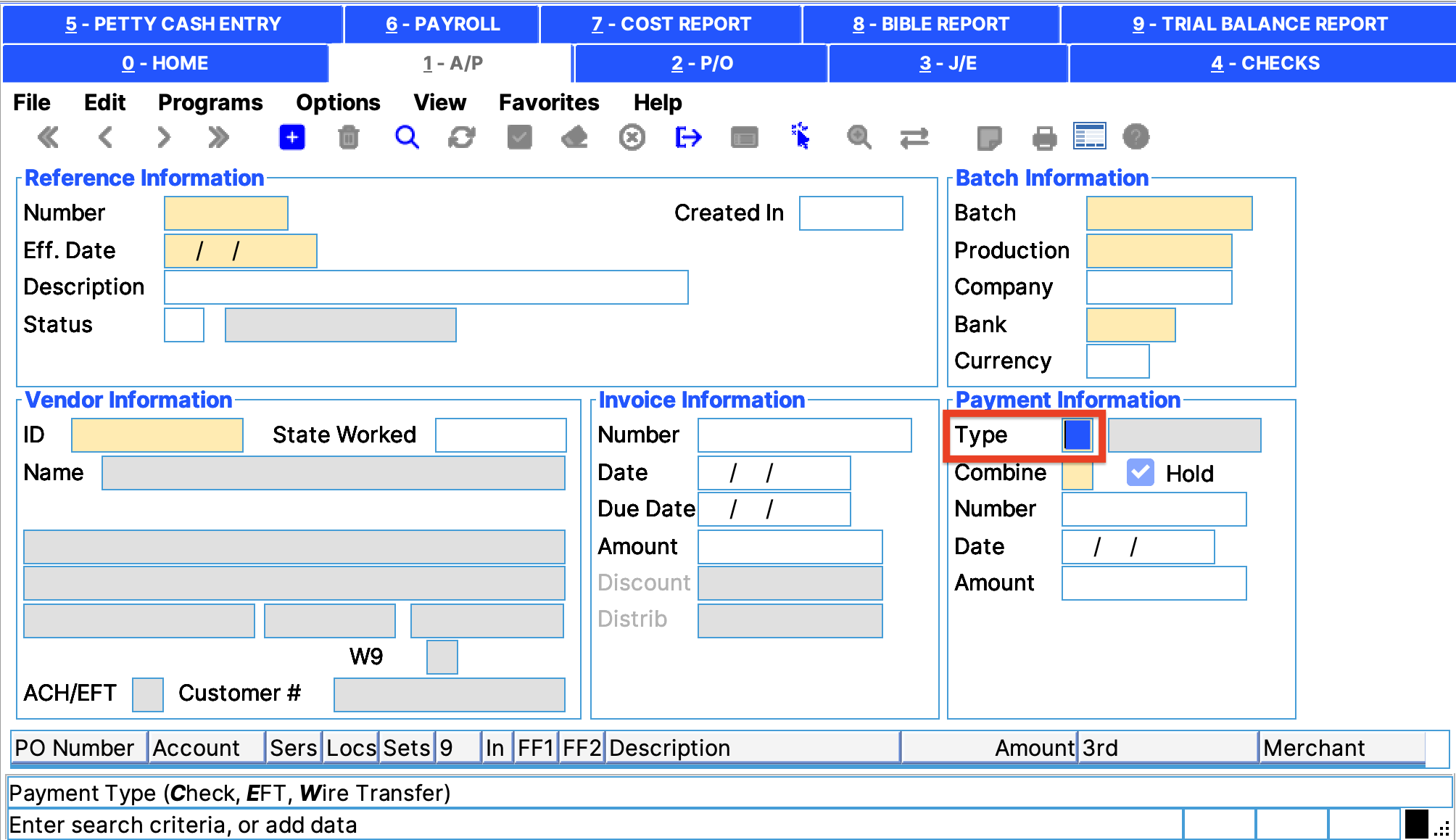The height and width of the screenshot is (840, 1456).
Task: Jump to last record with double-right arrows
Action: [218, 137]
